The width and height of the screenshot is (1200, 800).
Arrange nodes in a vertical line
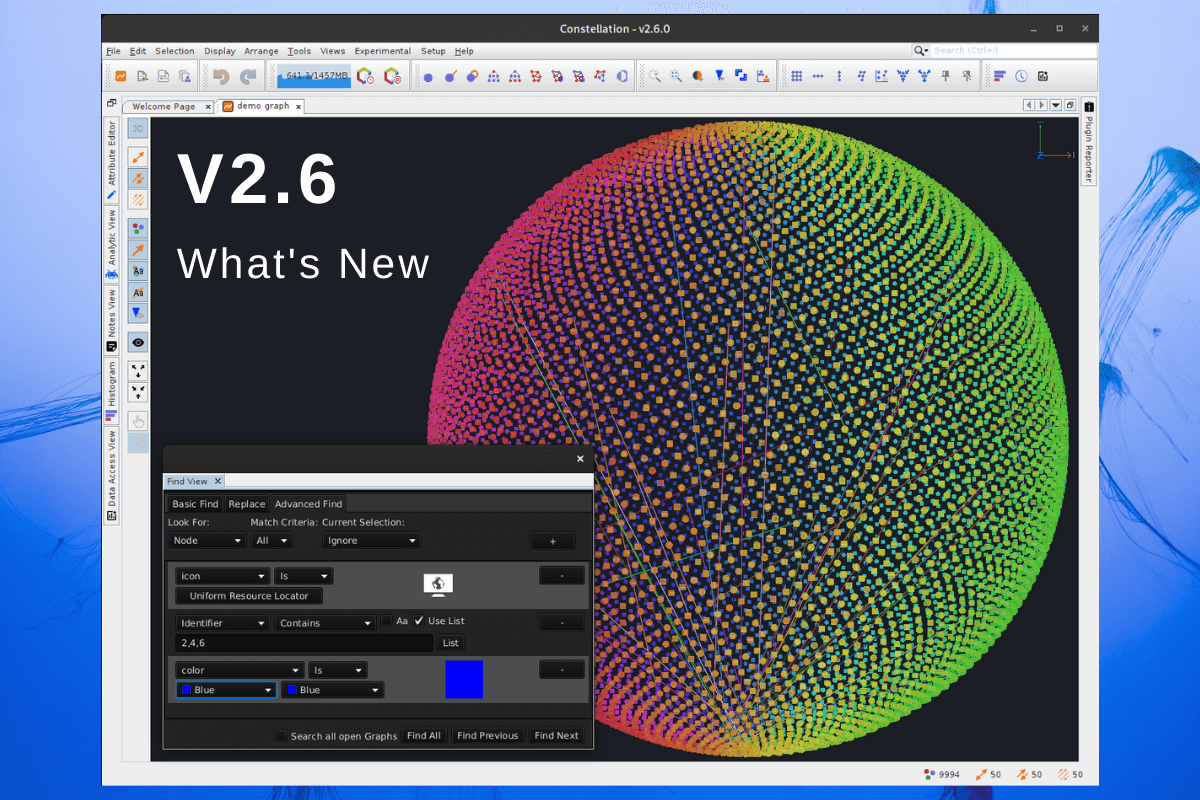click(839, 76)
